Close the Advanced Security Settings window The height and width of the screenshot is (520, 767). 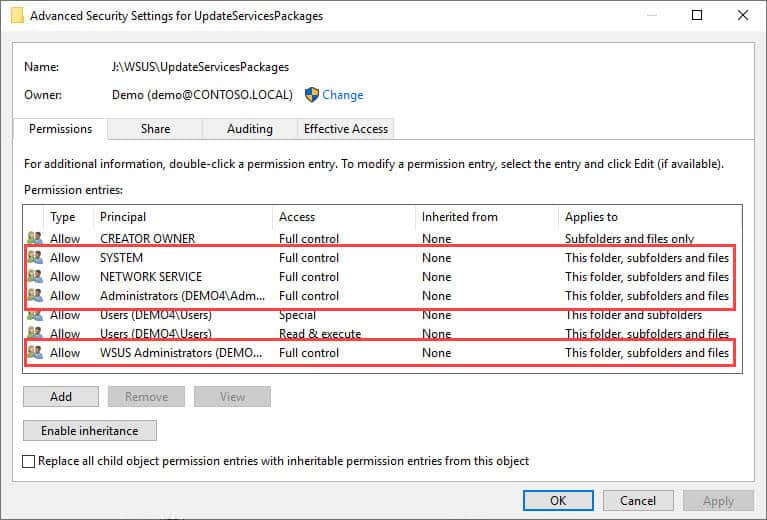[743, 15]
